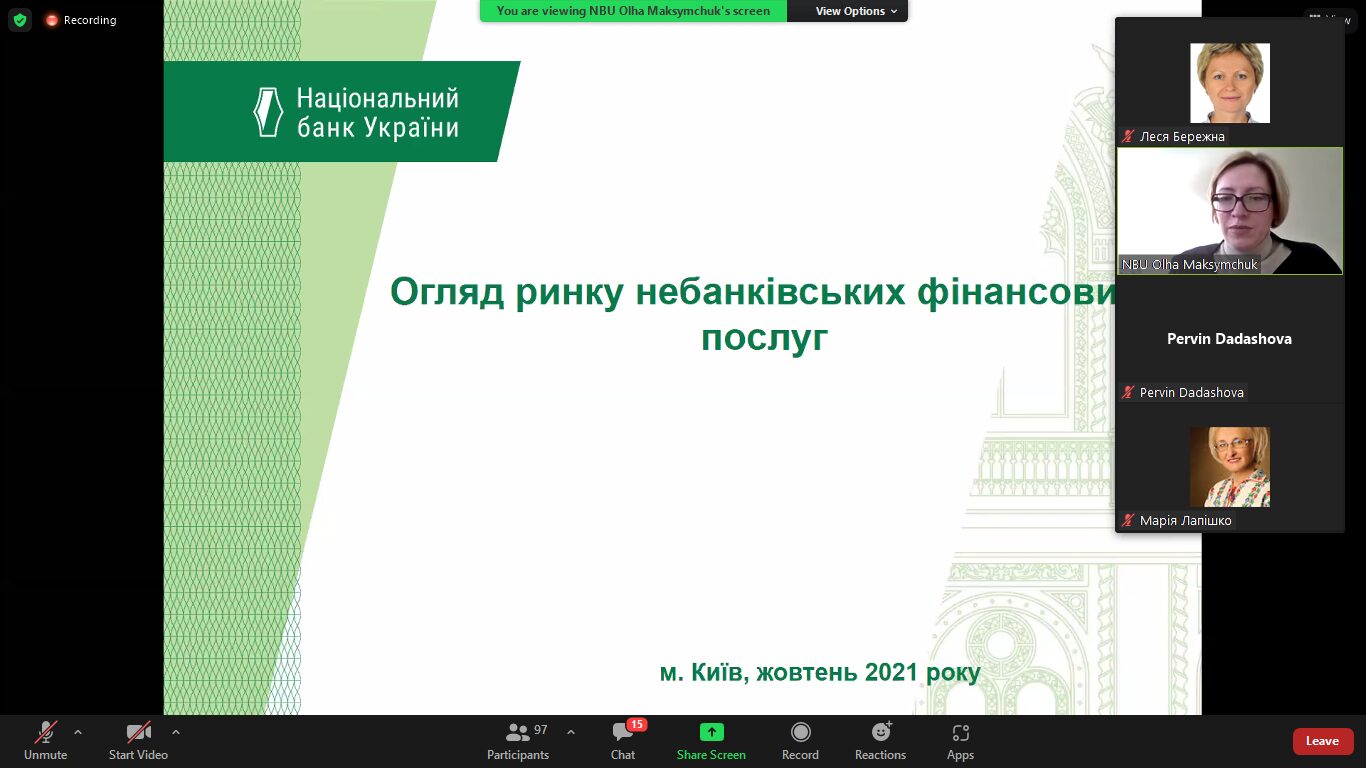Start your video camera
This screenshot has height=768, width=1366.
(x=138, y=741)
